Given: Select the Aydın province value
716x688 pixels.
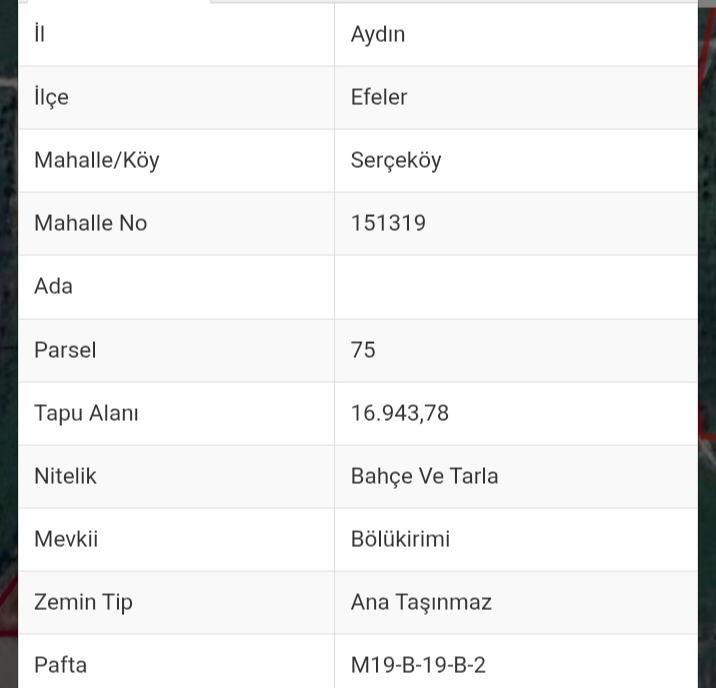Looking at the screenshot, I should [378, 34].
